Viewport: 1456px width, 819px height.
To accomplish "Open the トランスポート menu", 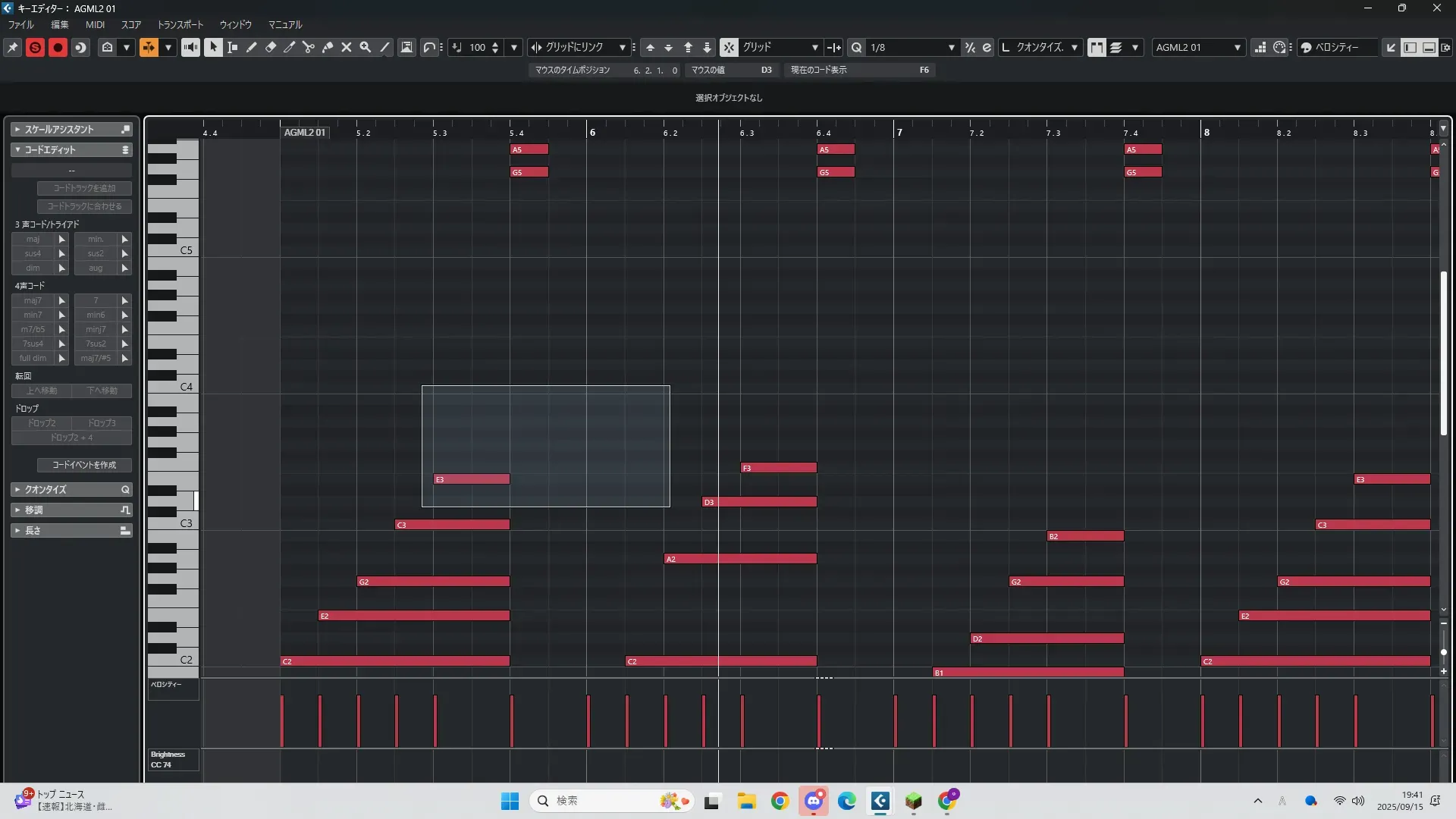I will click(180, 24).
